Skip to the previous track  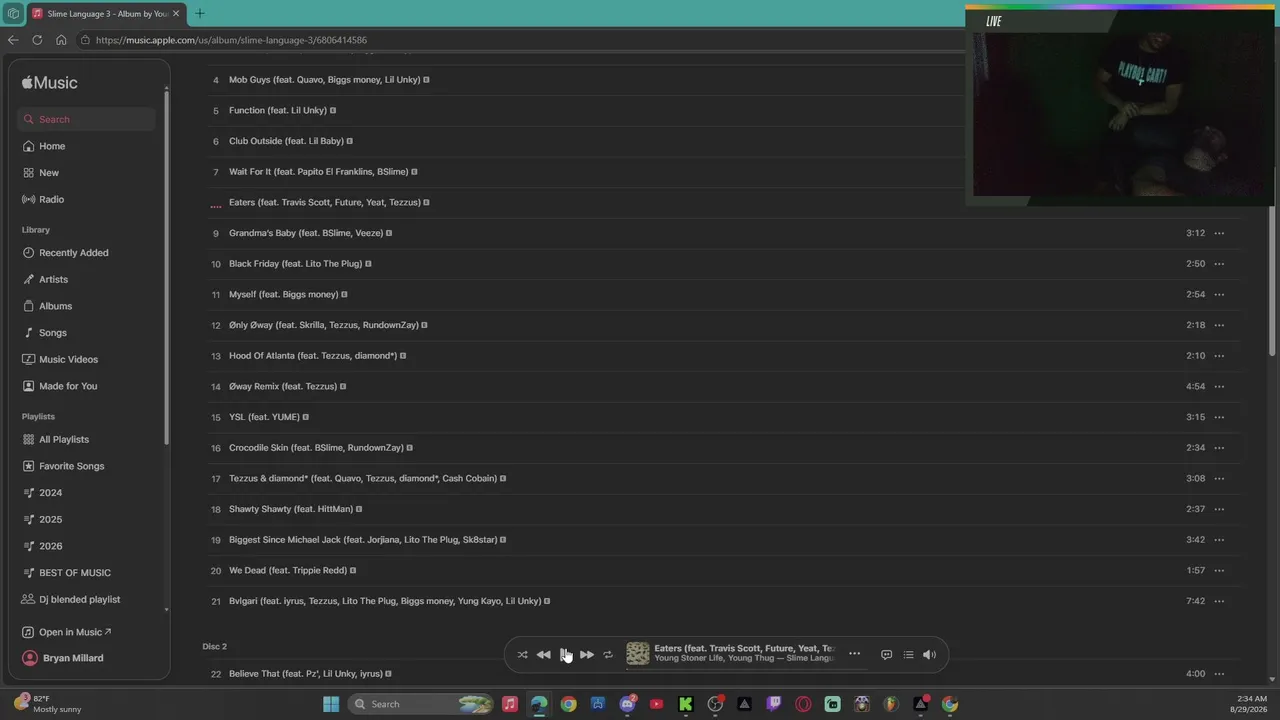pos(543,655)
